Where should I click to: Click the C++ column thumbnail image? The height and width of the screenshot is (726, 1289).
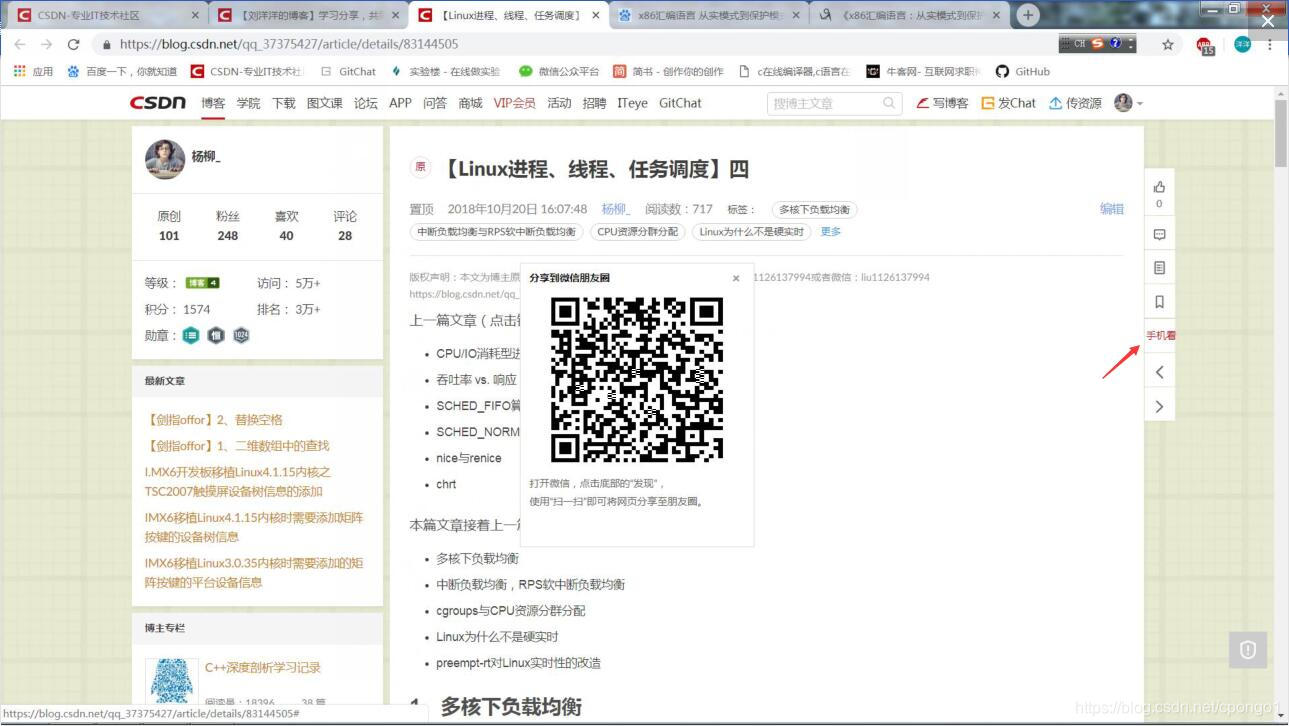(x=171, y=680)
